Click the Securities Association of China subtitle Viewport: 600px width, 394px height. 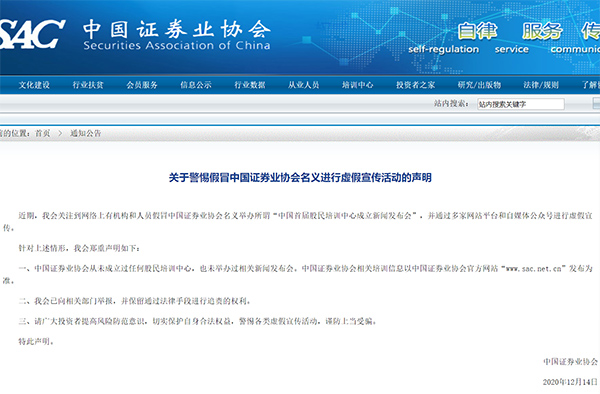click(177, 46)
